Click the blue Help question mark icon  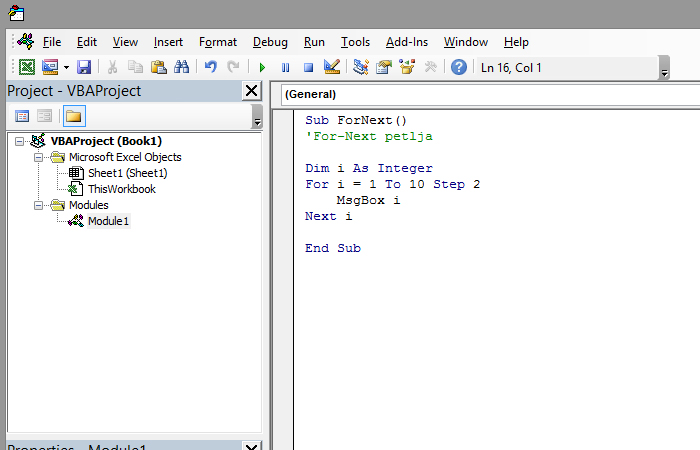[459, 67]
